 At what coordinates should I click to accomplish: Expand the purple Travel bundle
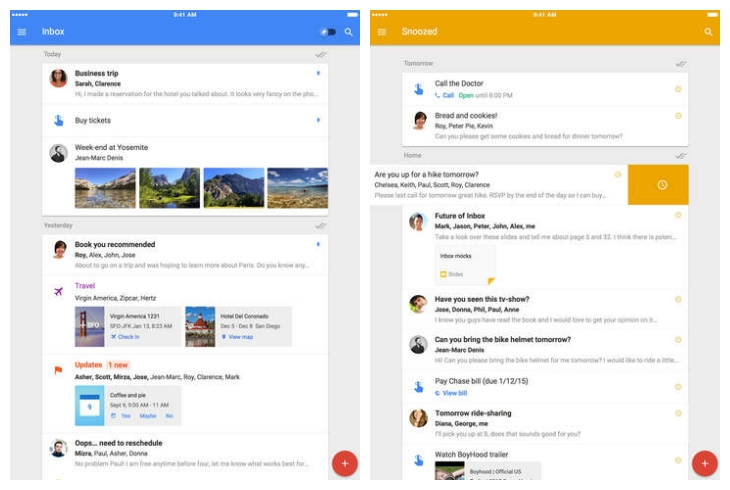[x=85, y=286]
